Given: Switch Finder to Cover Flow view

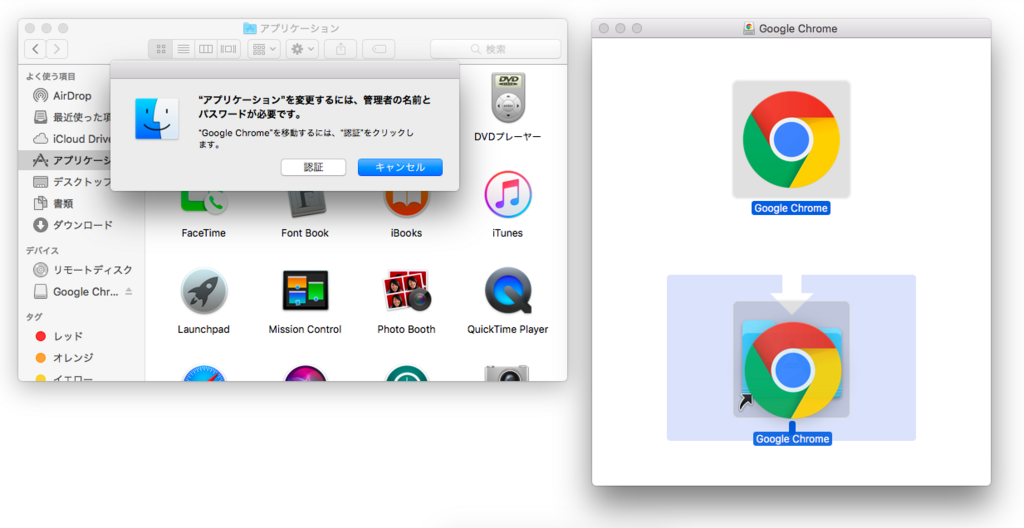Looking at the screenshot, I should click(229, 49).
